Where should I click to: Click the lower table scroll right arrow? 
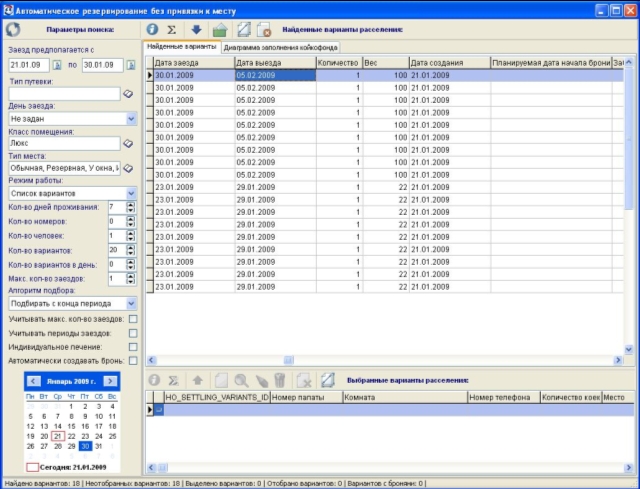pyautogui.click(x=629, y=467)
